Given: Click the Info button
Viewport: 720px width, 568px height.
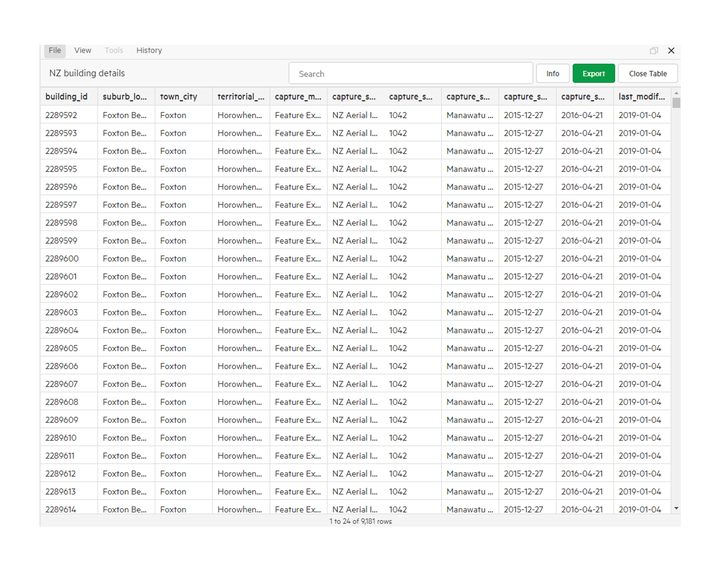Looking at the screenshot, I should 553,73.
